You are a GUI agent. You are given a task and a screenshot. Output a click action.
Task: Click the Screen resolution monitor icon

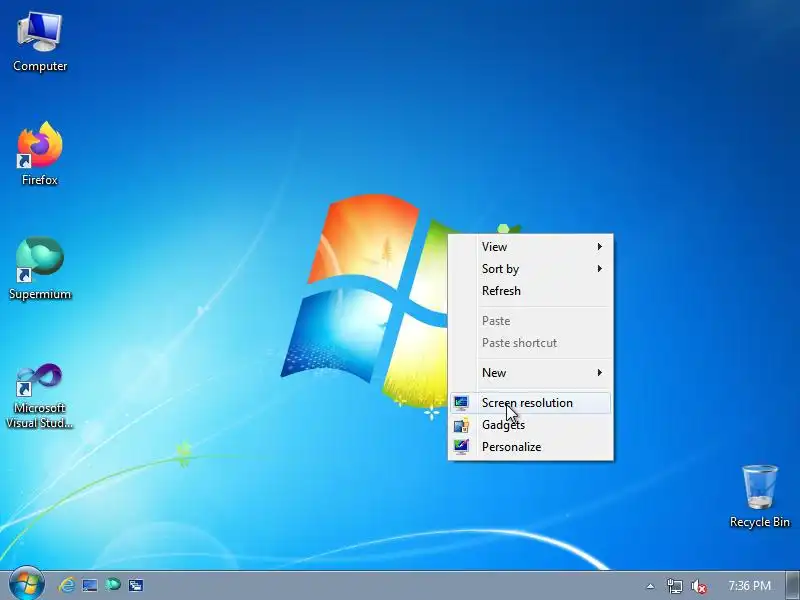tap(461, 403)
